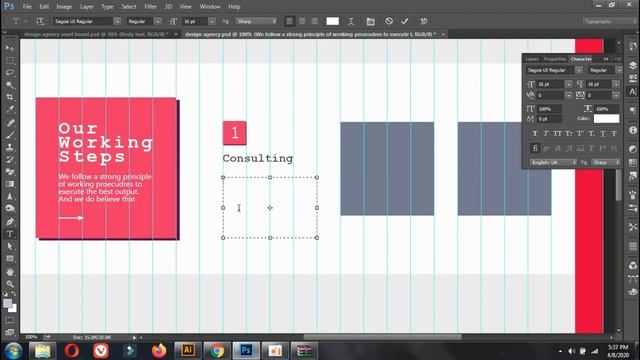Click text color swatch in options bar
This screenshot has height=360, width=640.
332,21
